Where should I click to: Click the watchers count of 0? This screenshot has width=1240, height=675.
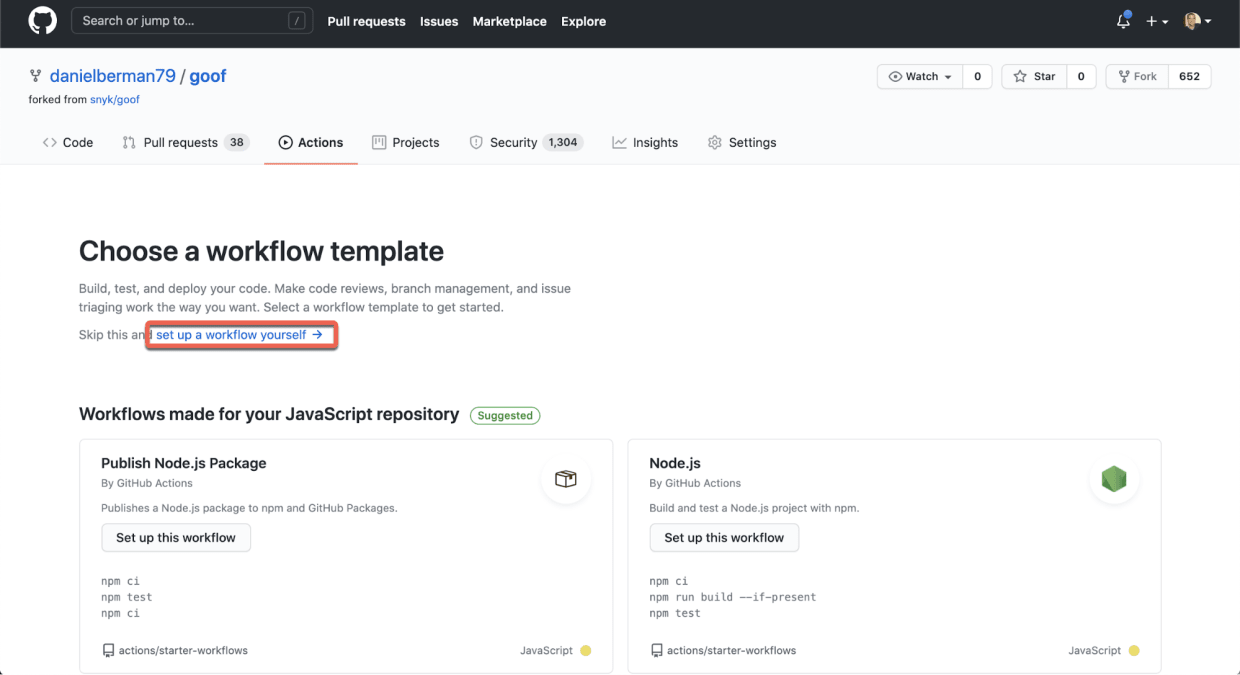point(977,77)
